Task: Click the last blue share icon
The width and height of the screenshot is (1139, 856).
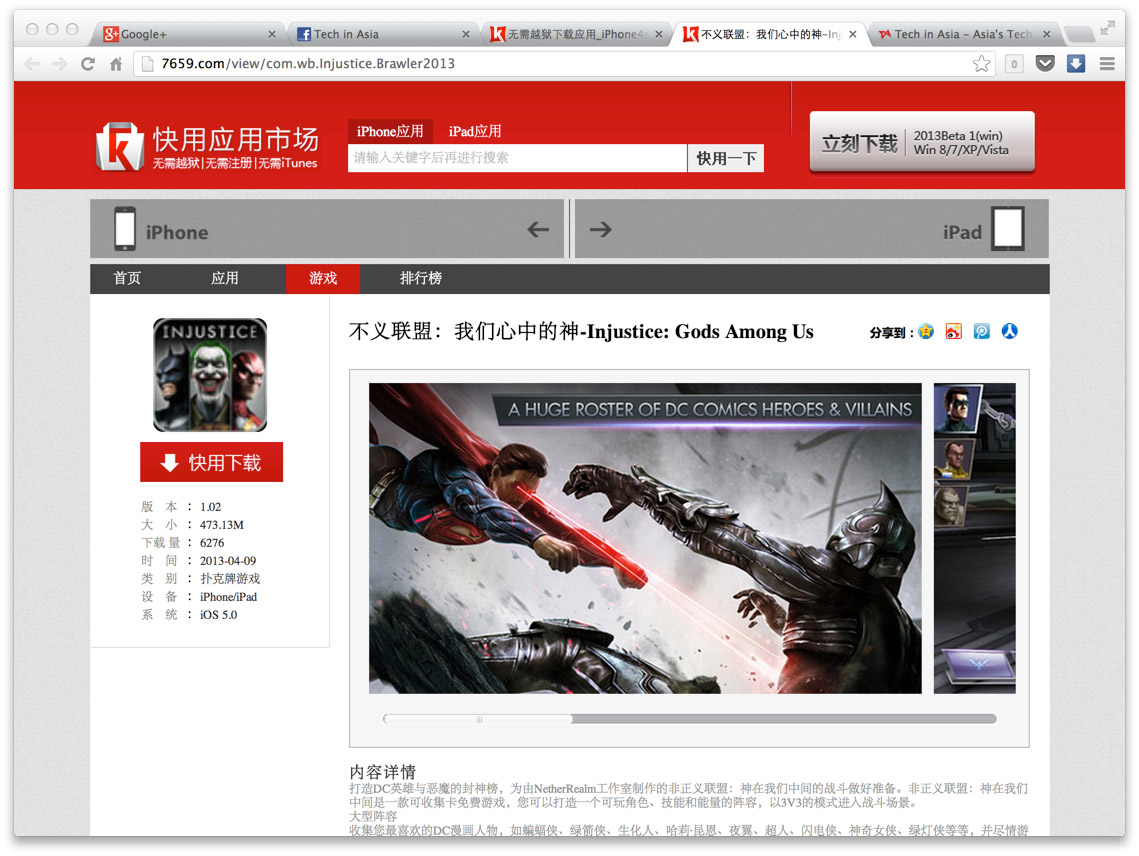Action: click(x=1010, y=332)
